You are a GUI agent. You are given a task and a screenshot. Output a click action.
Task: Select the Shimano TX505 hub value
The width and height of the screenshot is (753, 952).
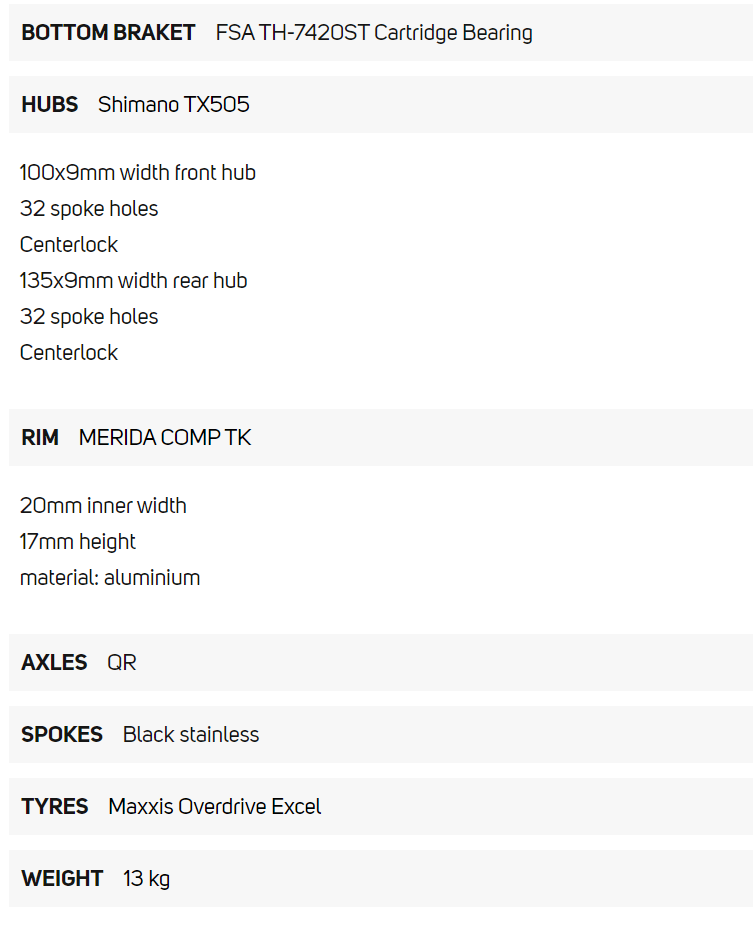pos(174,105)
